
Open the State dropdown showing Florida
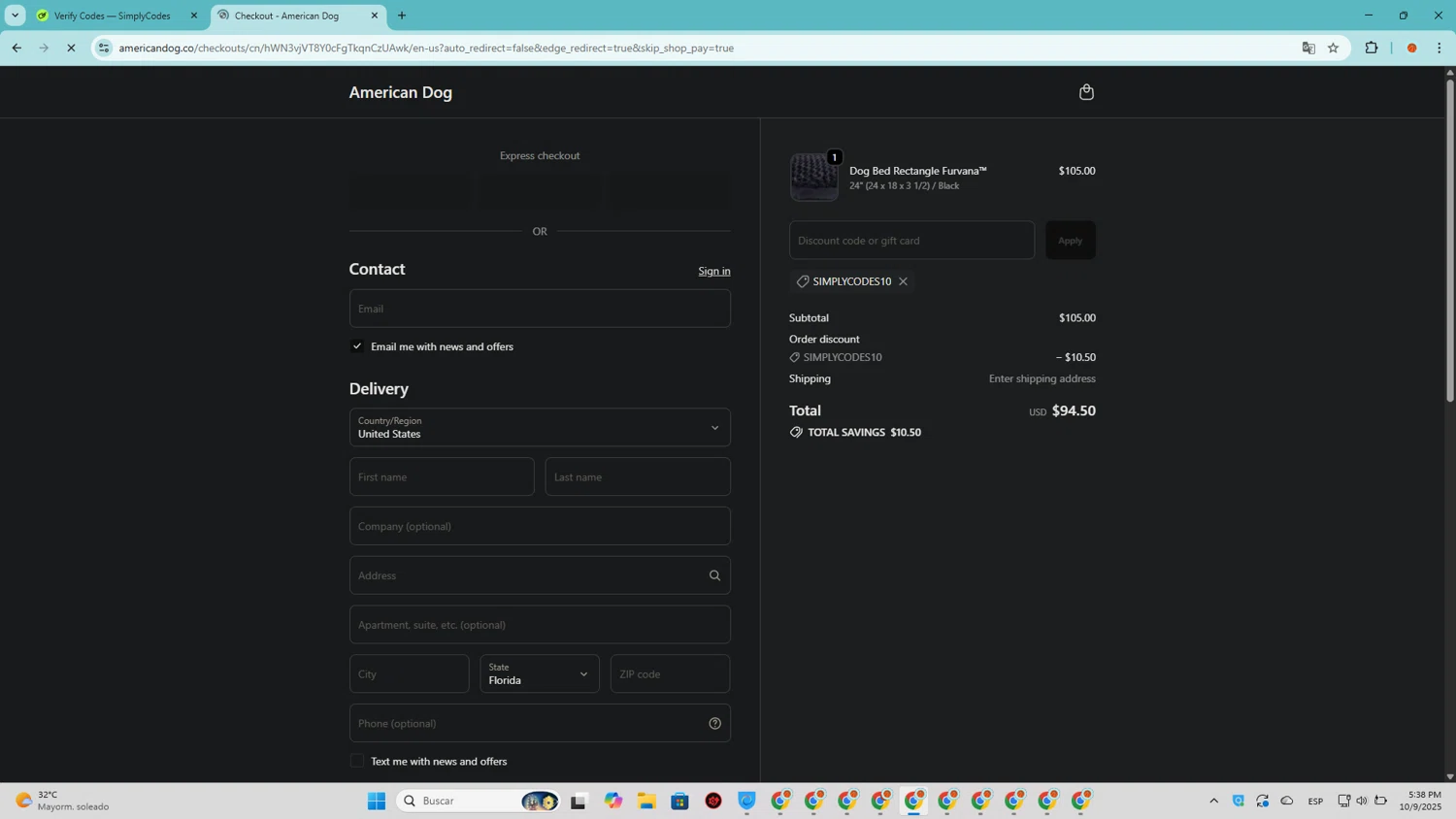point(540,673)
